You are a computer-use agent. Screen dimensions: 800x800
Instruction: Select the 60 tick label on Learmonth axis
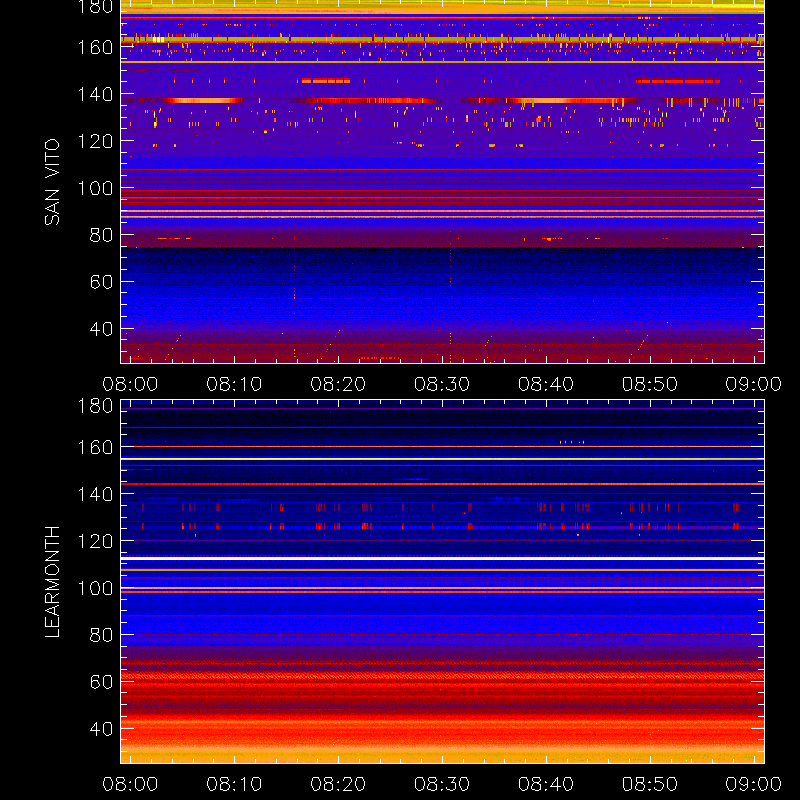[x=101, y=682]
